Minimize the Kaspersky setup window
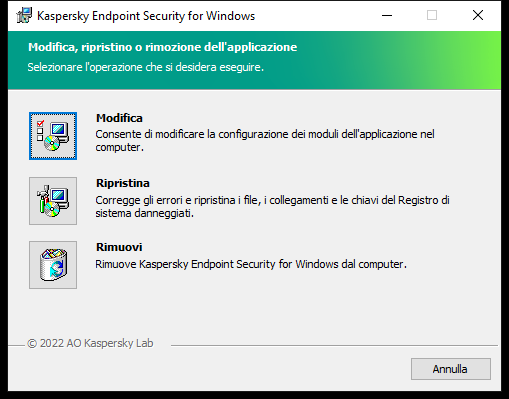509x399 pixels. click(x=387, y=15)
